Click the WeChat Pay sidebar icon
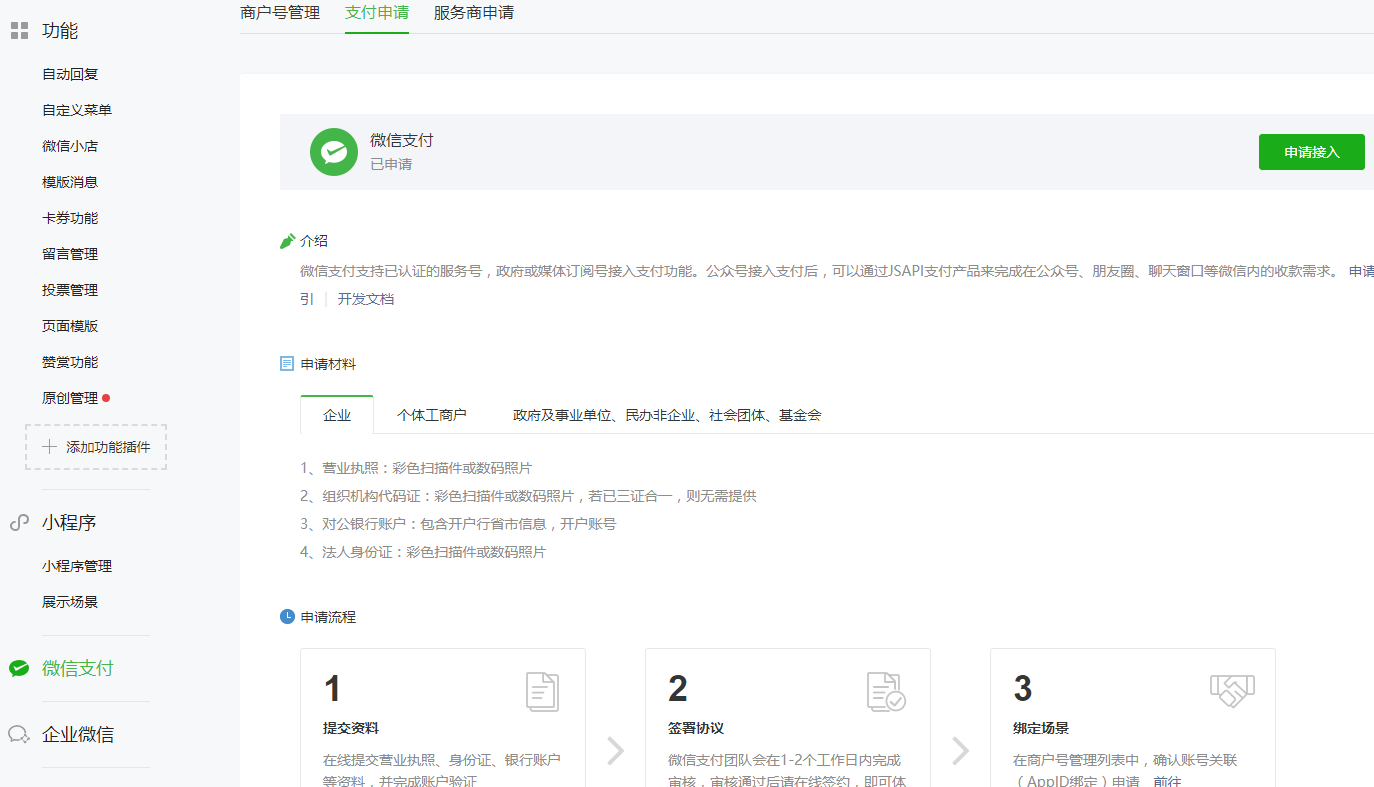 click(x=19, y=668)
